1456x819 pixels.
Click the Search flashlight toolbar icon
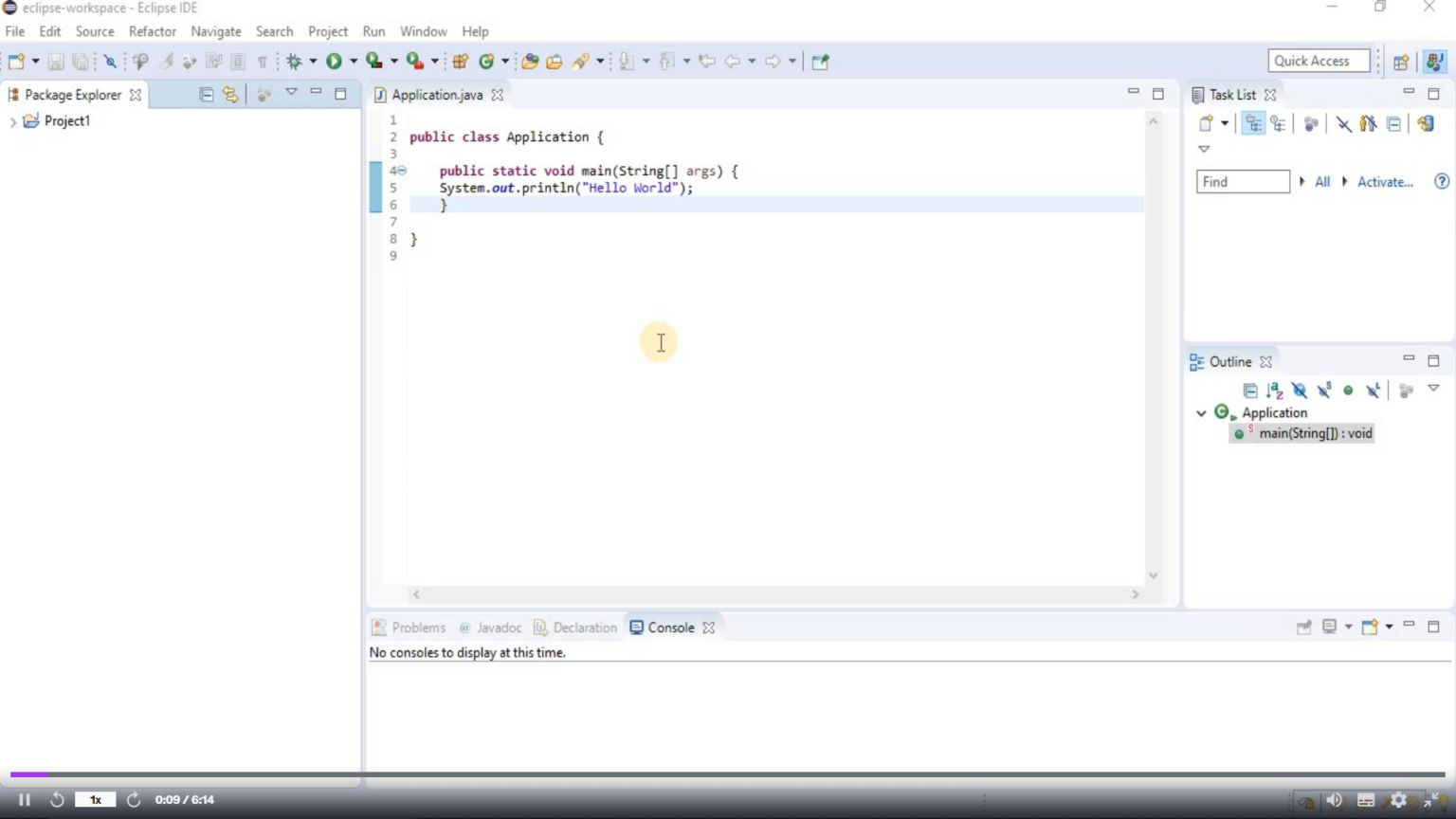(580, 62)
